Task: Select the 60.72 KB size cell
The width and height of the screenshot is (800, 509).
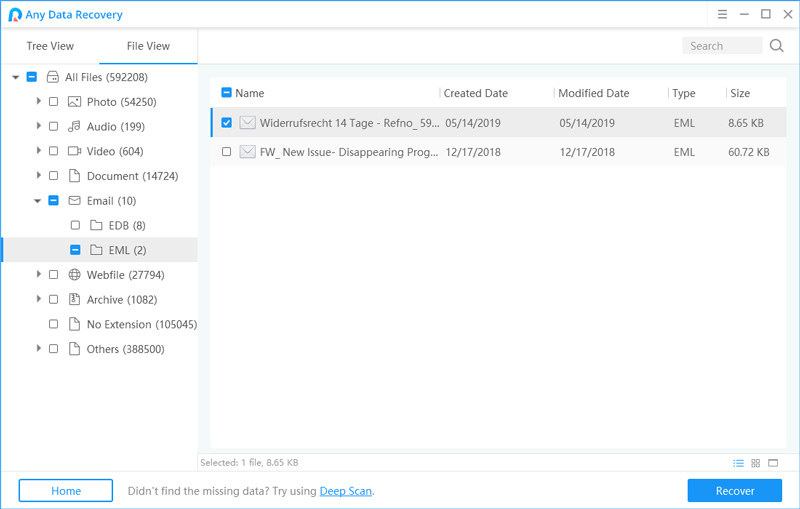Action: (x=748, y=152)
